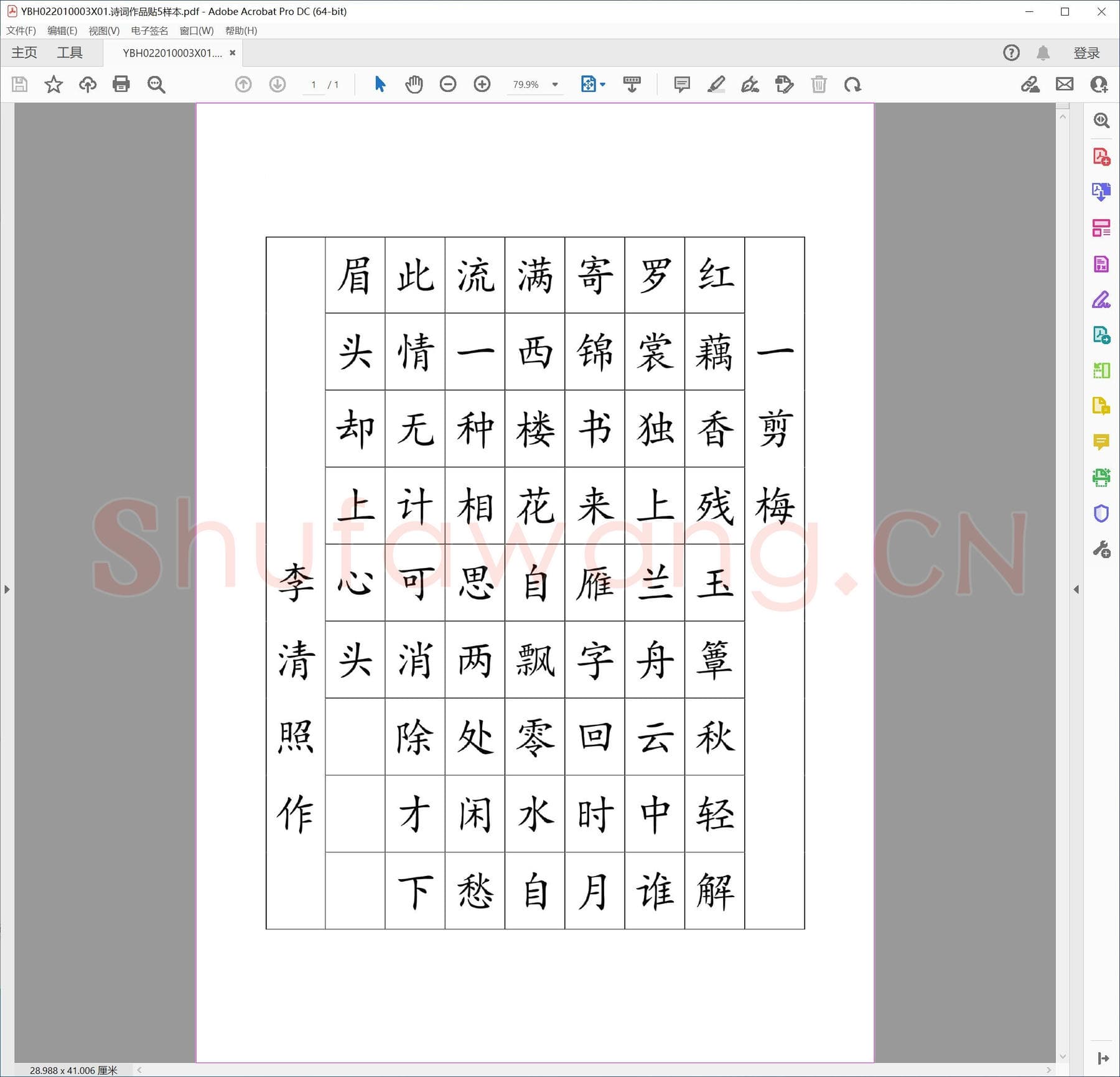Add a sticky note comment
Viewport: 1120px width, 1077px height.
pyautogui.click(x=682, y=84)
